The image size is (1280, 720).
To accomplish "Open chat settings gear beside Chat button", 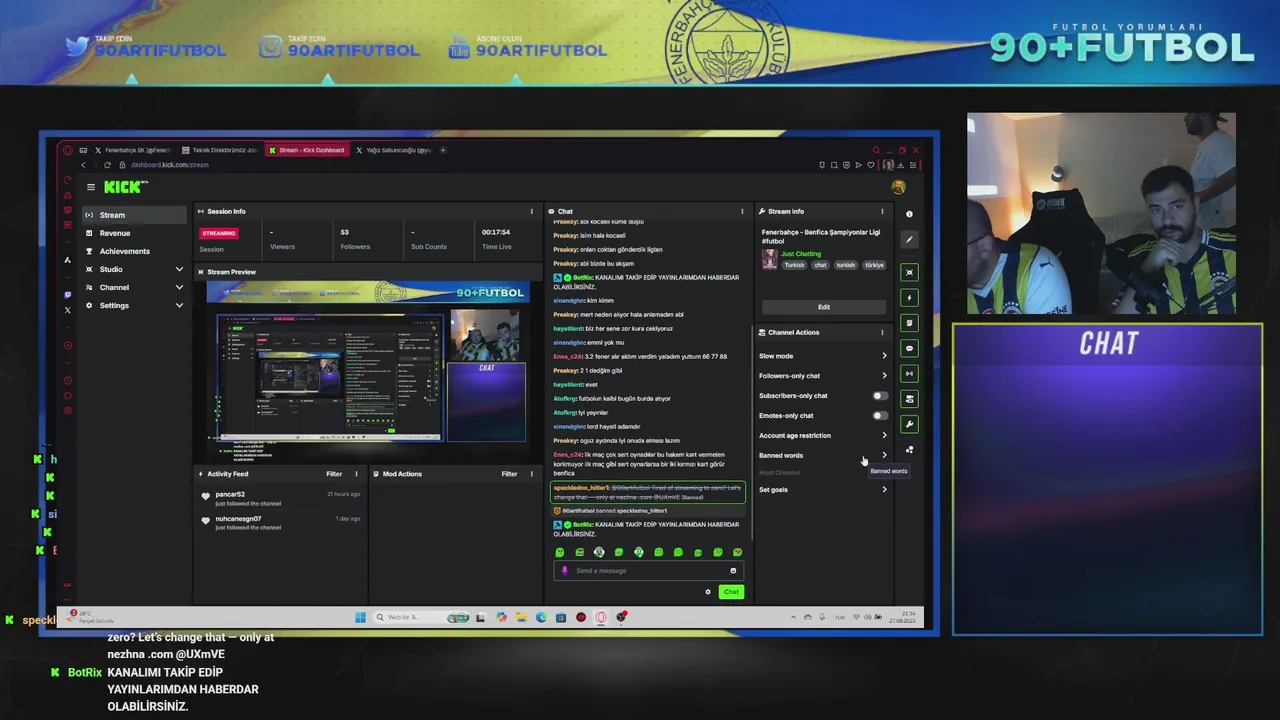I will point(708,592).
